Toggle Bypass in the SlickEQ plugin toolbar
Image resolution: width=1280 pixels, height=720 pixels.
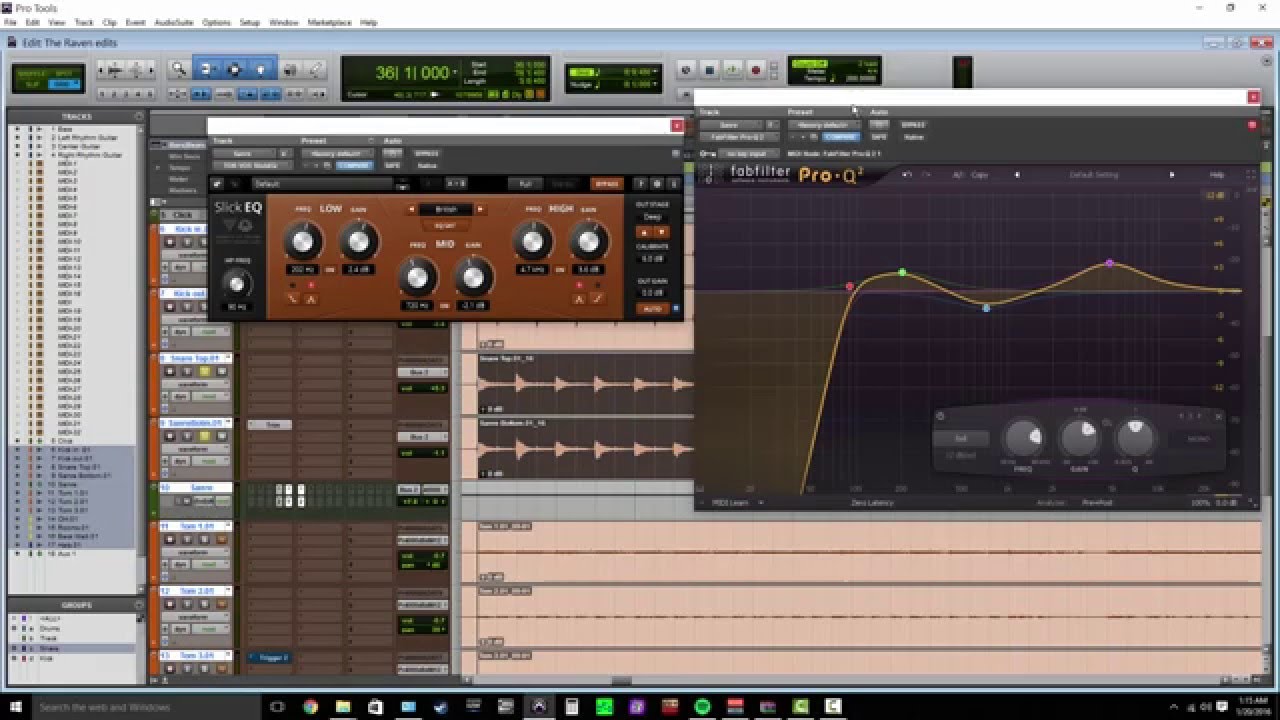point(606,184)
